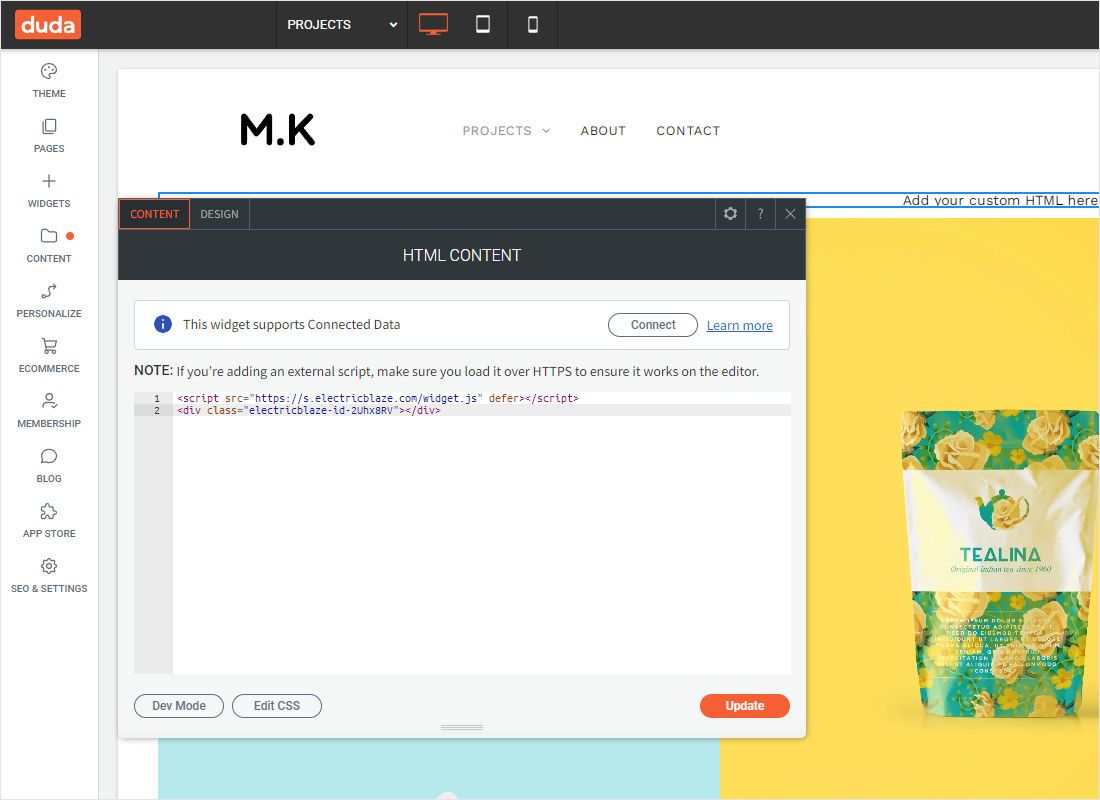Viewport: 1100px width, 800px height.
Task: Click the 'Add your custom HTML here' text
Action: [1000, 201]
